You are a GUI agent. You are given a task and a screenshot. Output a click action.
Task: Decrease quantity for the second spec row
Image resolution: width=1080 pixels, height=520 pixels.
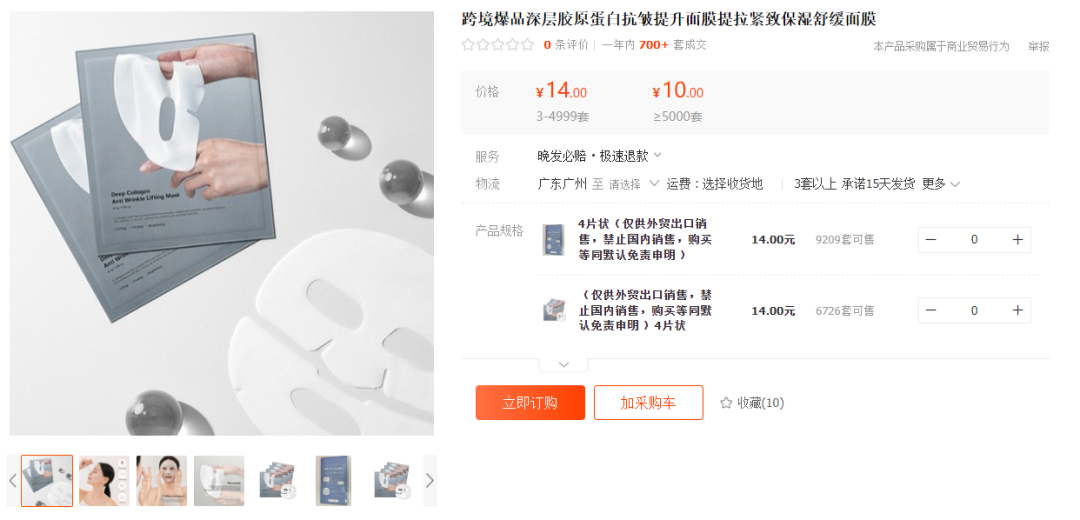coord(931,311)
